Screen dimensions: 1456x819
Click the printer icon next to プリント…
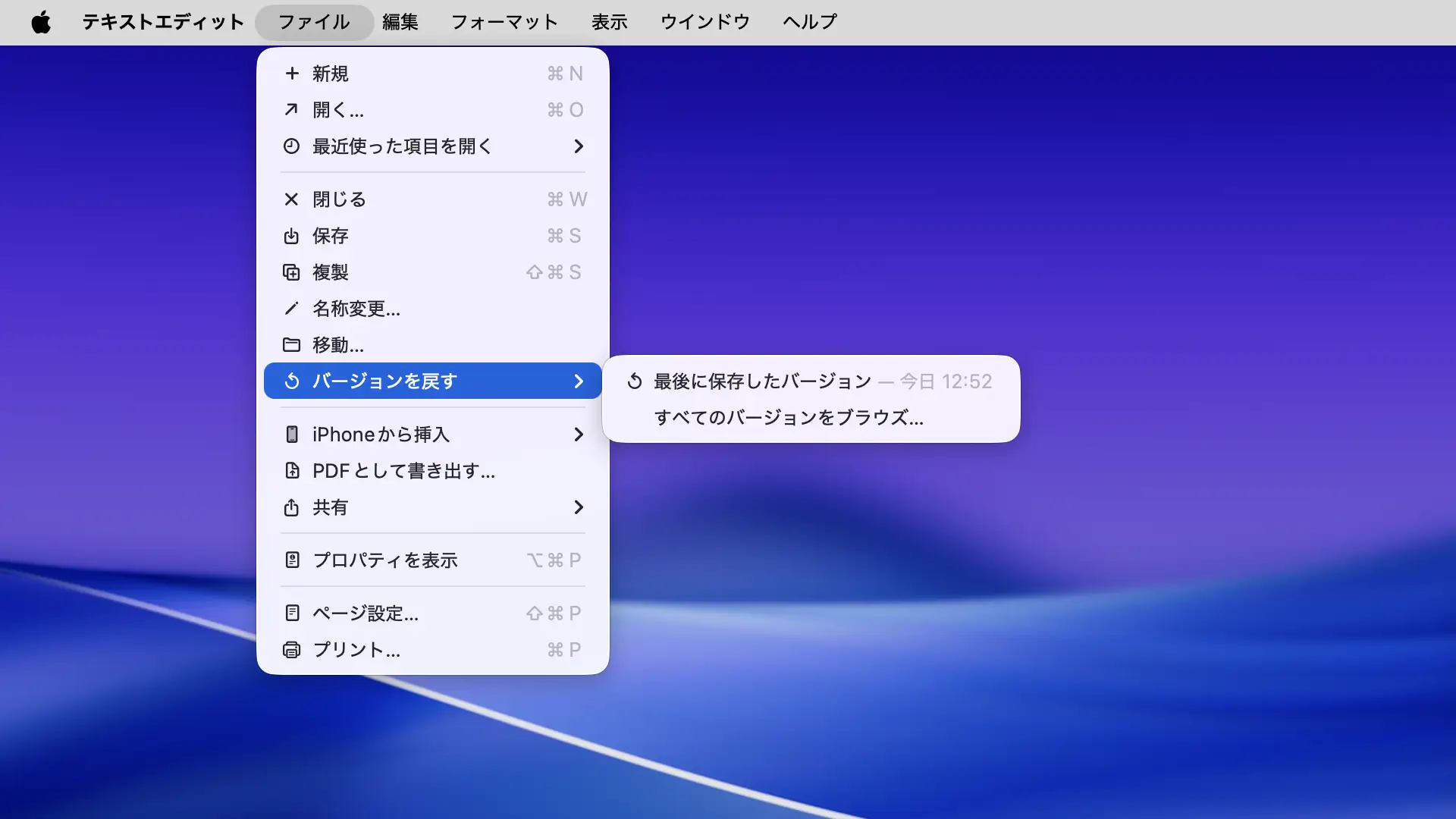coord(291,650)
